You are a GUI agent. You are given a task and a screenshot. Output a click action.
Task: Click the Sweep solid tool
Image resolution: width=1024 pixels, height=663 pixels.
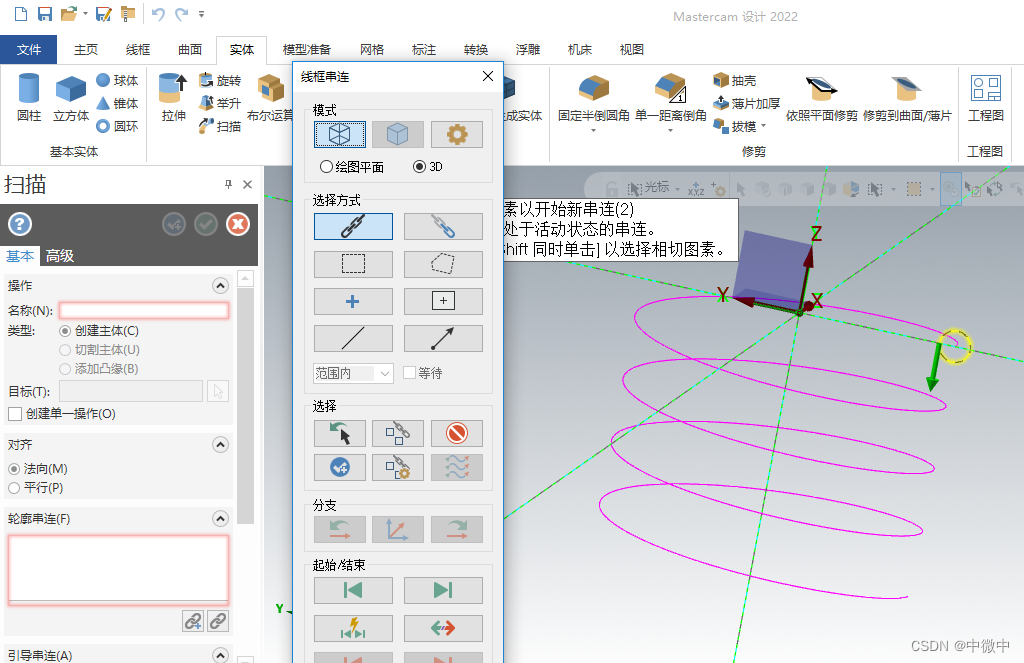point(220,126)
